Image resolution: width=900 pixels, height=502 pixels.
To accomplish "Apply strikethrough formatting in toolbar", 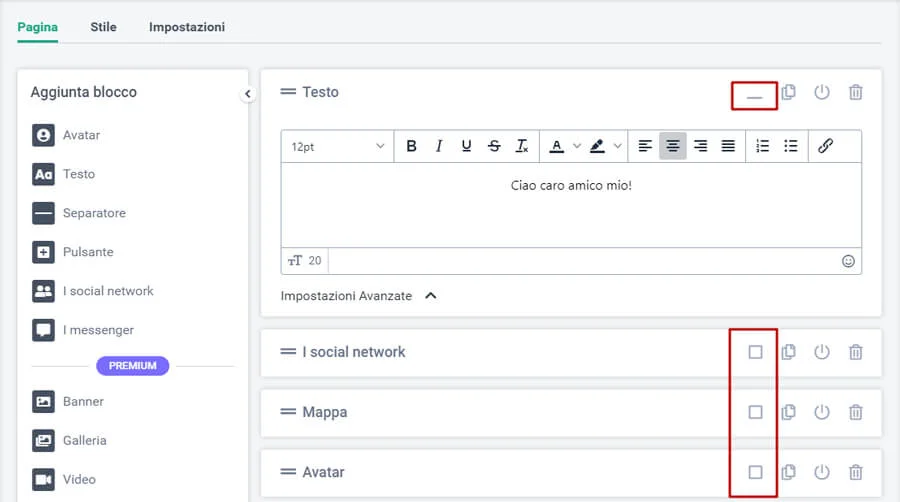I will [x=494, y=146].
